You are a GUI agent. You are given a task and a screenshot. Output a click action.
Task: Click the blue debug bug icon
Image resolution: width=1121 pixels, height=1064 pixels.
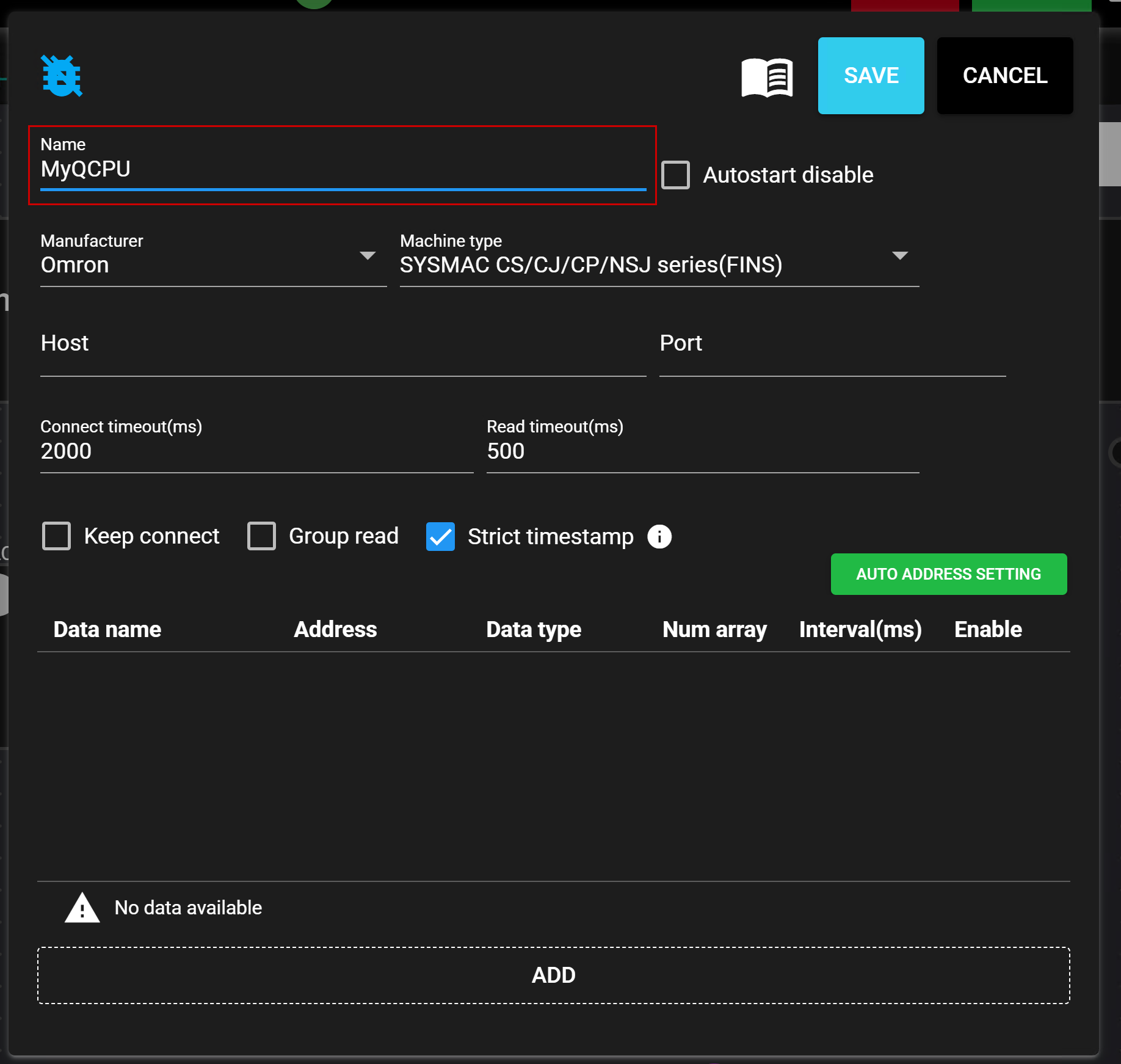[62, 76]
